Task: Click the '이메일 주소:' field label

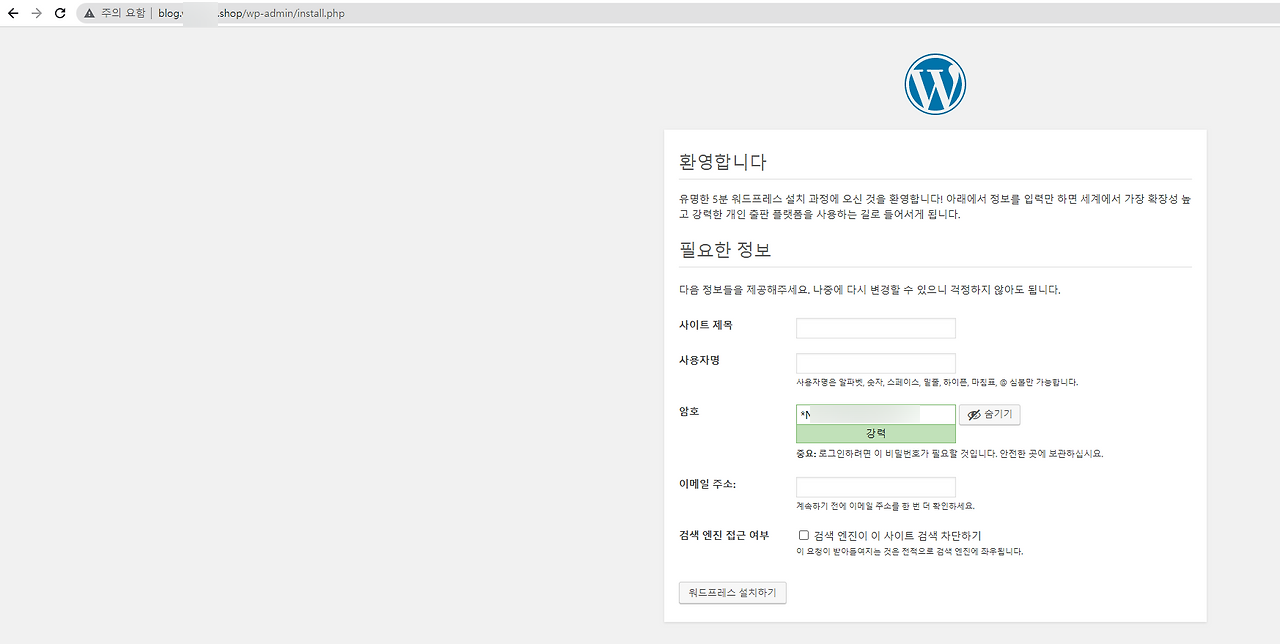Action: pyautogui.click(x=708, y=485)
